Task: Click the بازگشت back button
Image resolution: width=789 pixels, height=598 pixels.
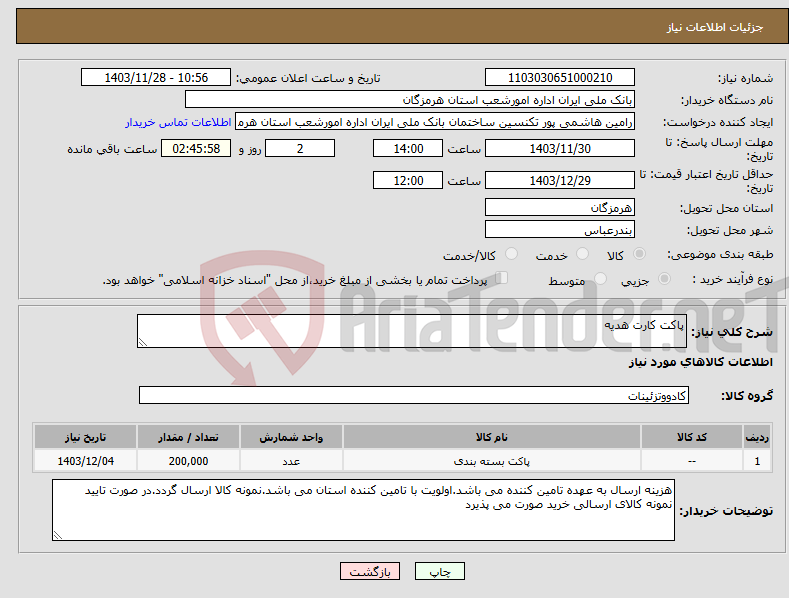Action: pos(370,571)
